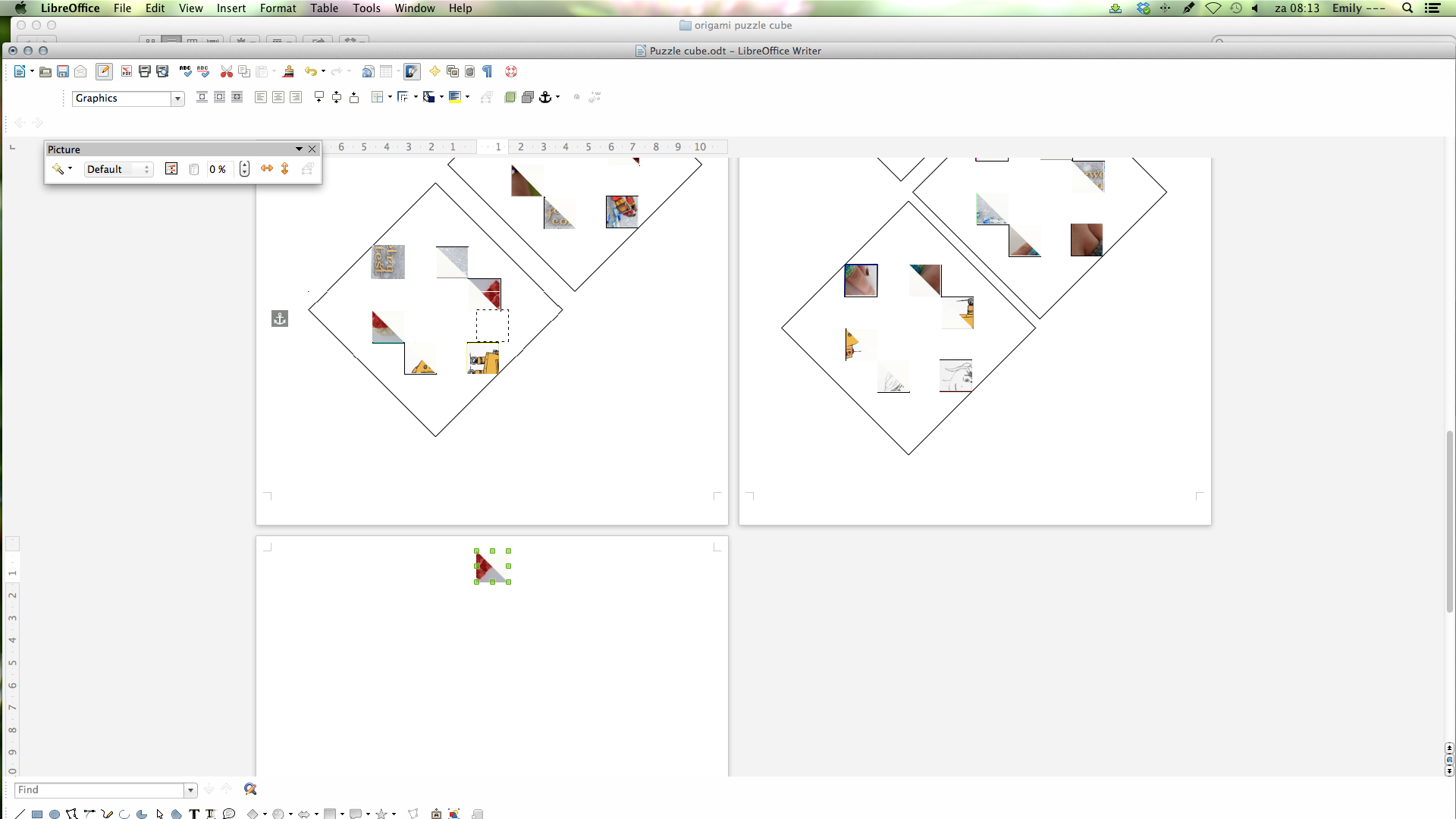
Task: Click the Find input field at bottom
Action: click(x=100, y=790)
